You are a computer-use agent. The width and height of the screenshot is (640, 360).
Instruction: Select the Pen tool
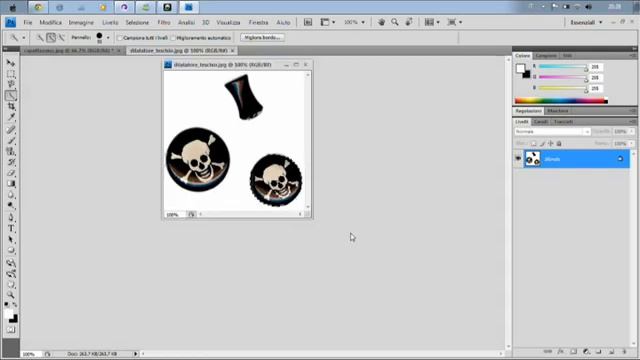pyautogui.click(x=11, y=218)
